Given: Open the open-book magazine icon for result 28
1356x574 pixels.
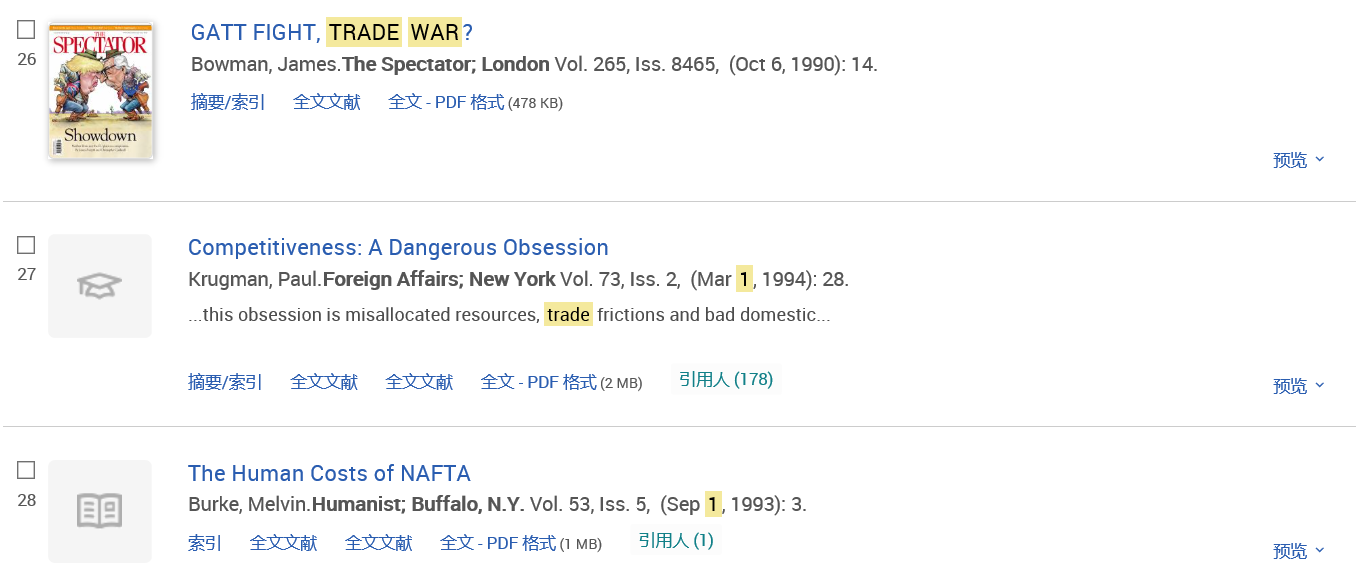Looking at the screenshot, I should (x=100, y=511).
